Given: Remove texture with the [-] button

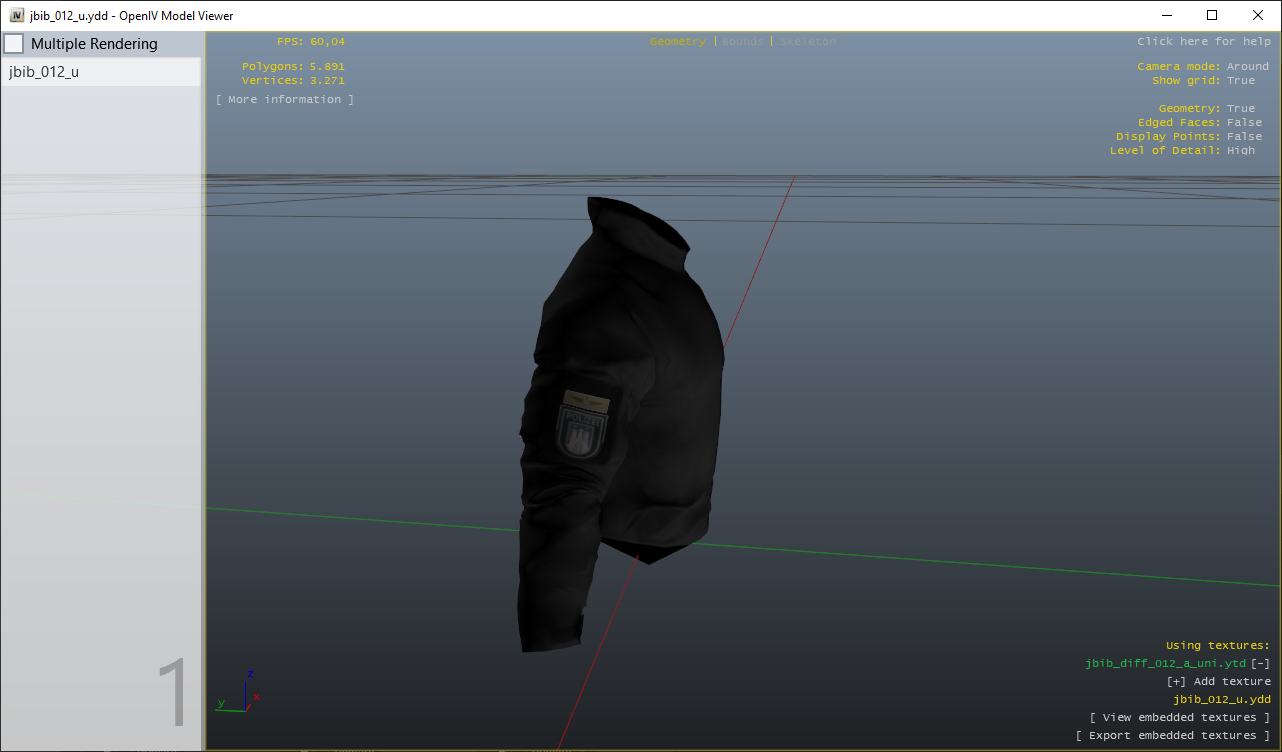Looking at the screenshot, I should 1261,664.
